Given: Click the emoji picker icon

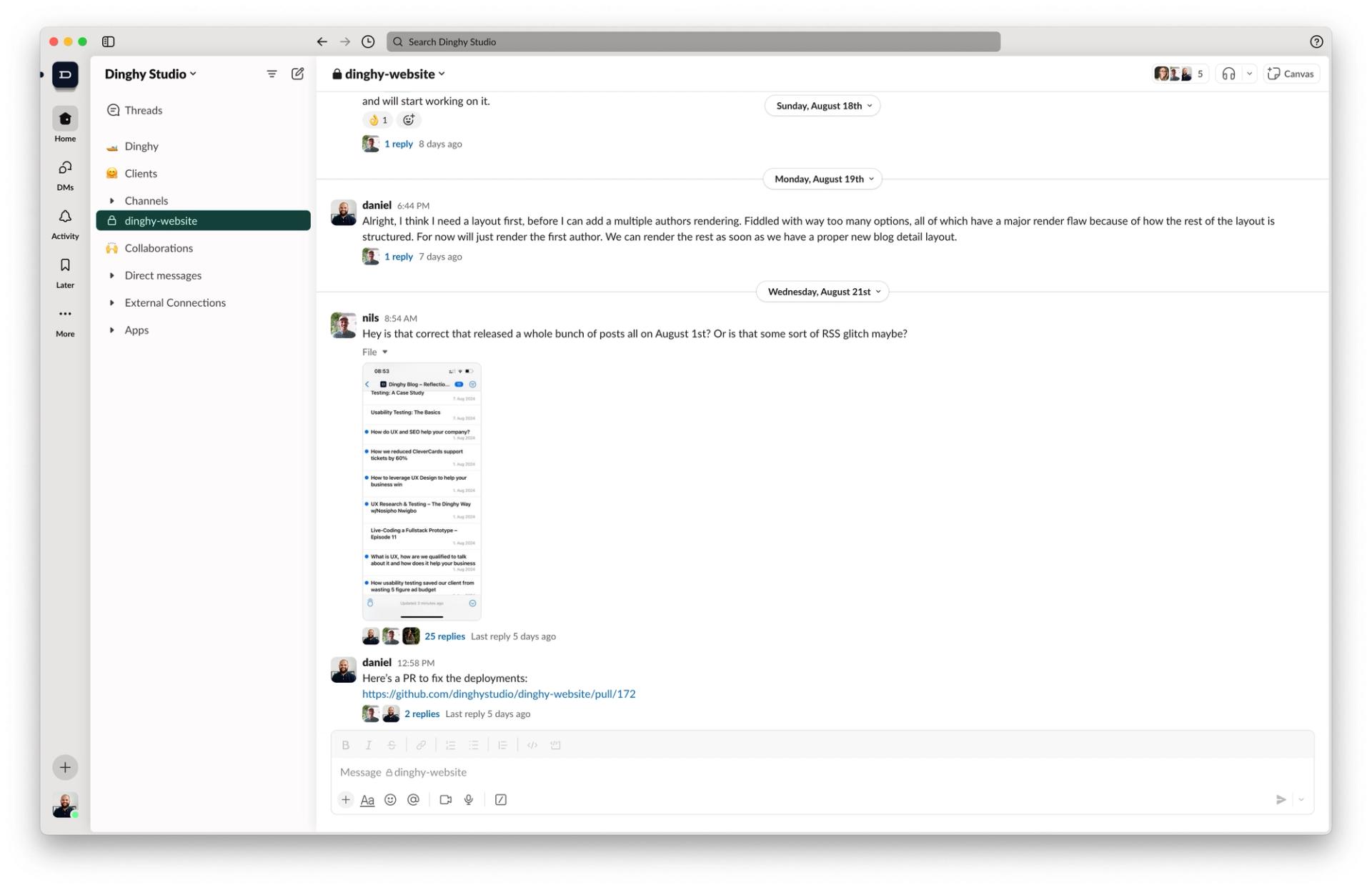Looking at the screenshot, I should click(391, 799).
